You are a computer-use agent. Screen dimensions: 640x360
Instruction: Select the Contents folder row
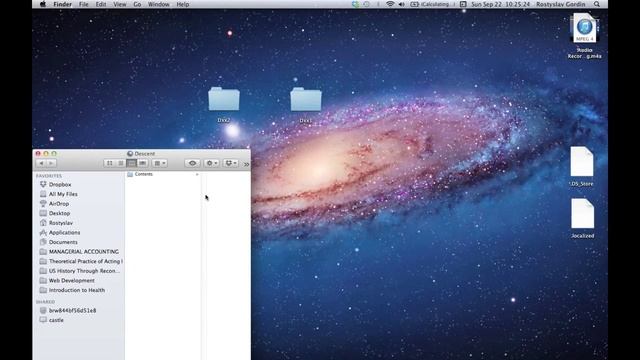pos(163,174)
